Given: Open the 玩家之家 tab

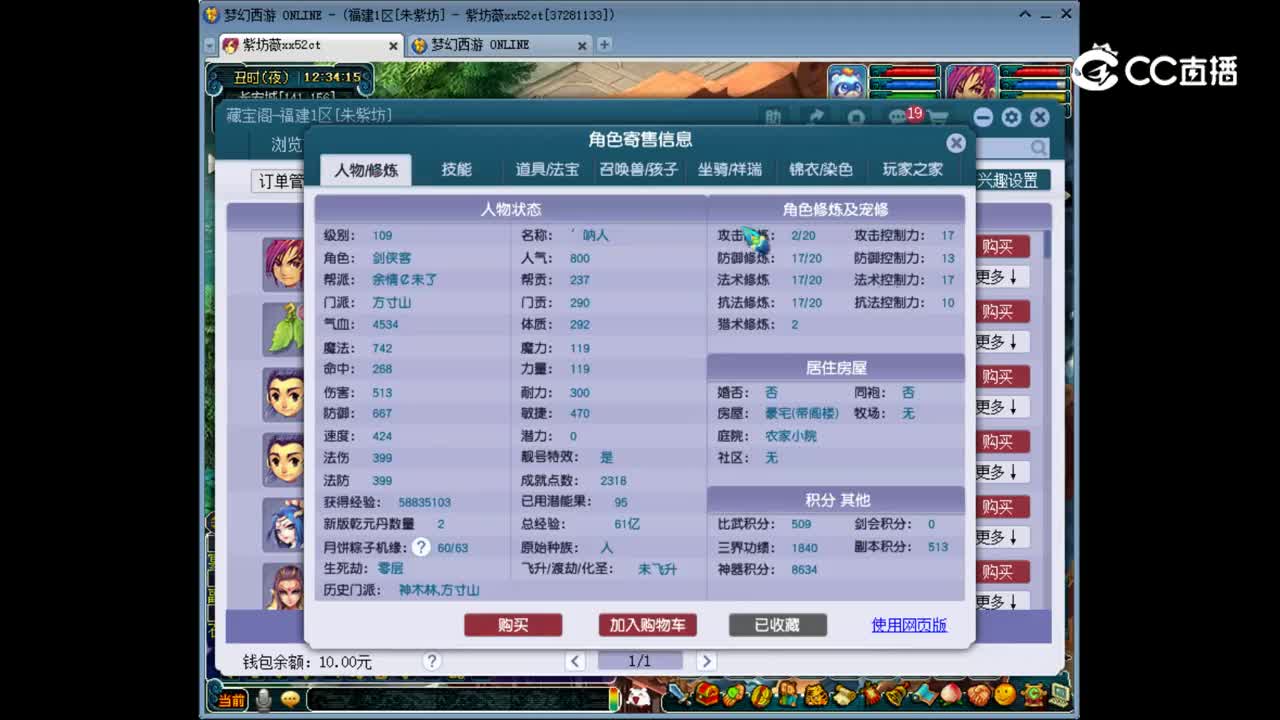Looking at the screenshot, I should tap(912, 170).
